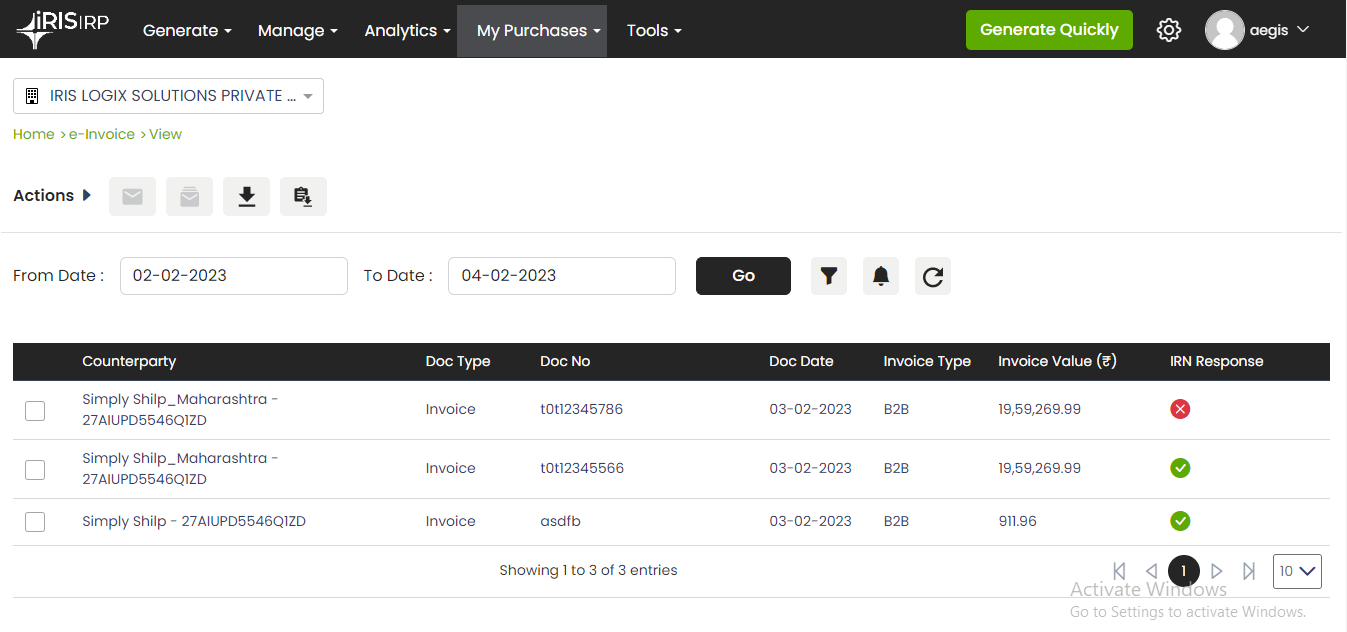Click the From Date field
The image size is (1347, 632).
(x=234, y=276)
